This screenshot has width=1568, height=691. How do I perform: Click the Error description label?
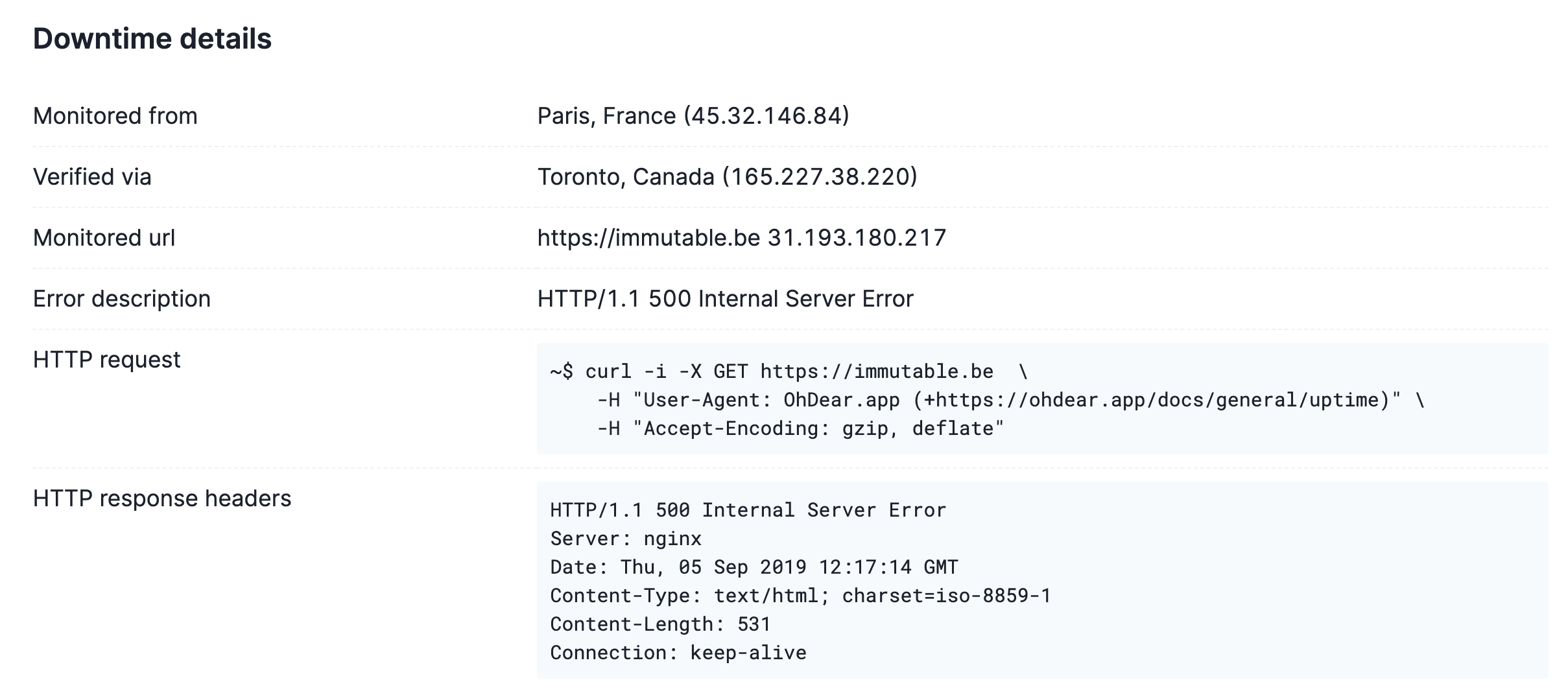122,299
